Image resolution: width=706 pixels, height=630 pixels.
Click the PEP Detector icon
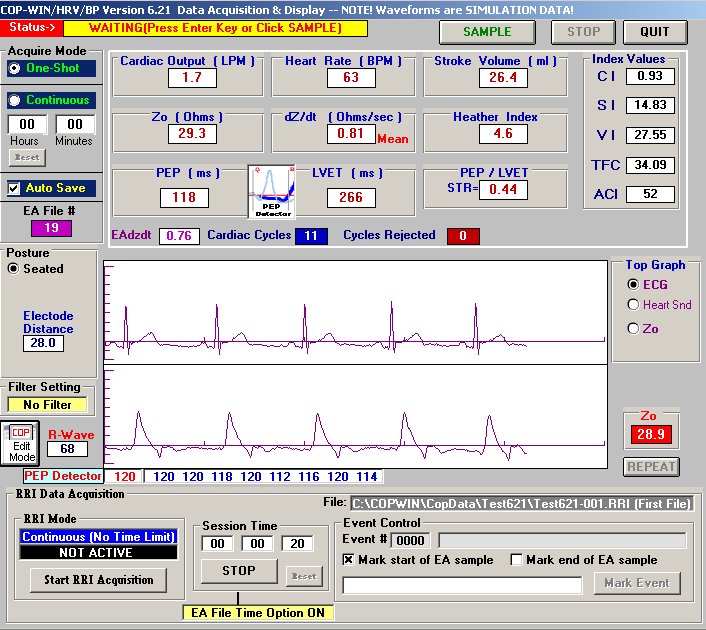point(268,191)
